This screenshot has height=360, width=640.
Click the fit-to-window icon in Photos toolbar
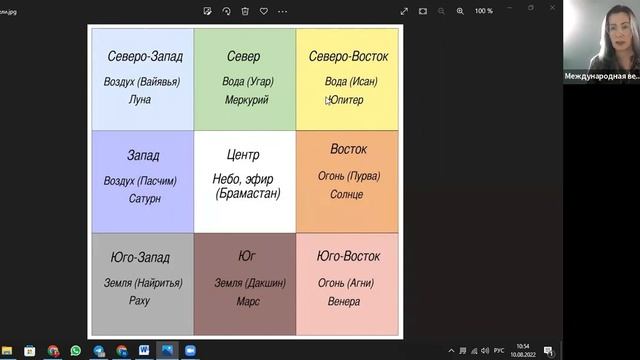(423, 11)
